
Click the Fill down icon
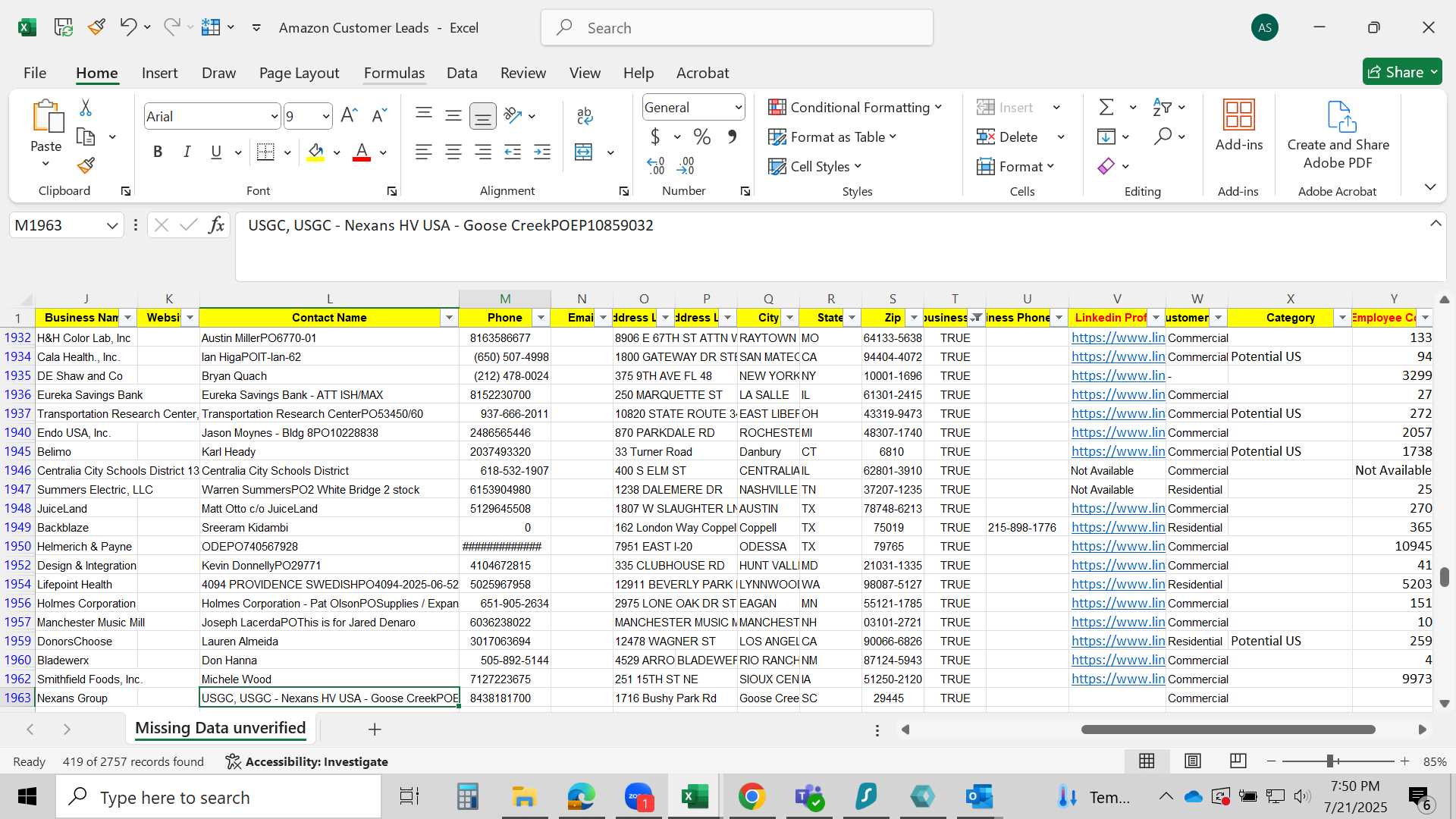[1106, 136]
